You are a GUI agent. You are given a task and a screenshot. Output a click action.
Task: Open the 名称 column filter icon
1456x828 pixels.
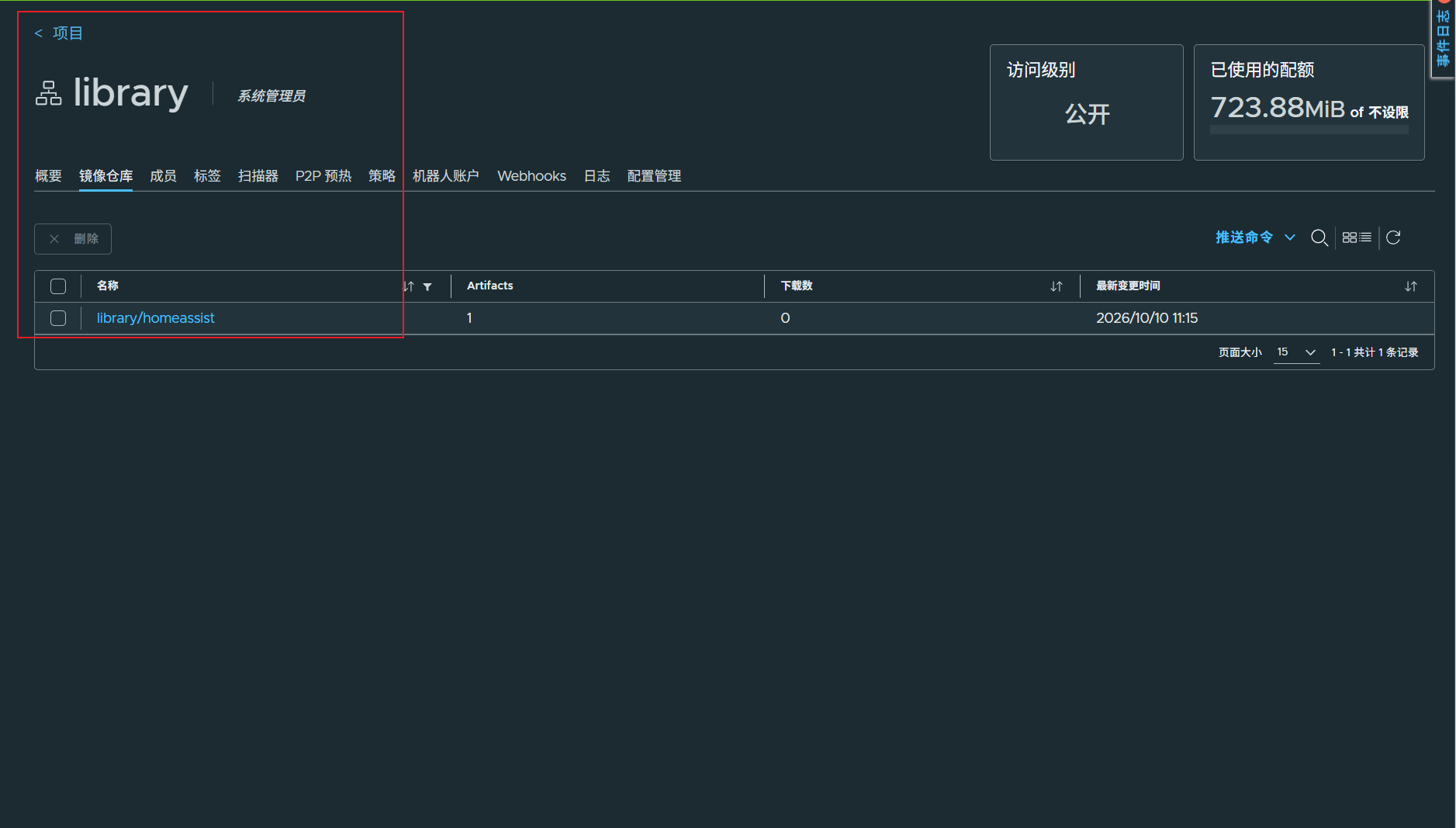[427, 287]
